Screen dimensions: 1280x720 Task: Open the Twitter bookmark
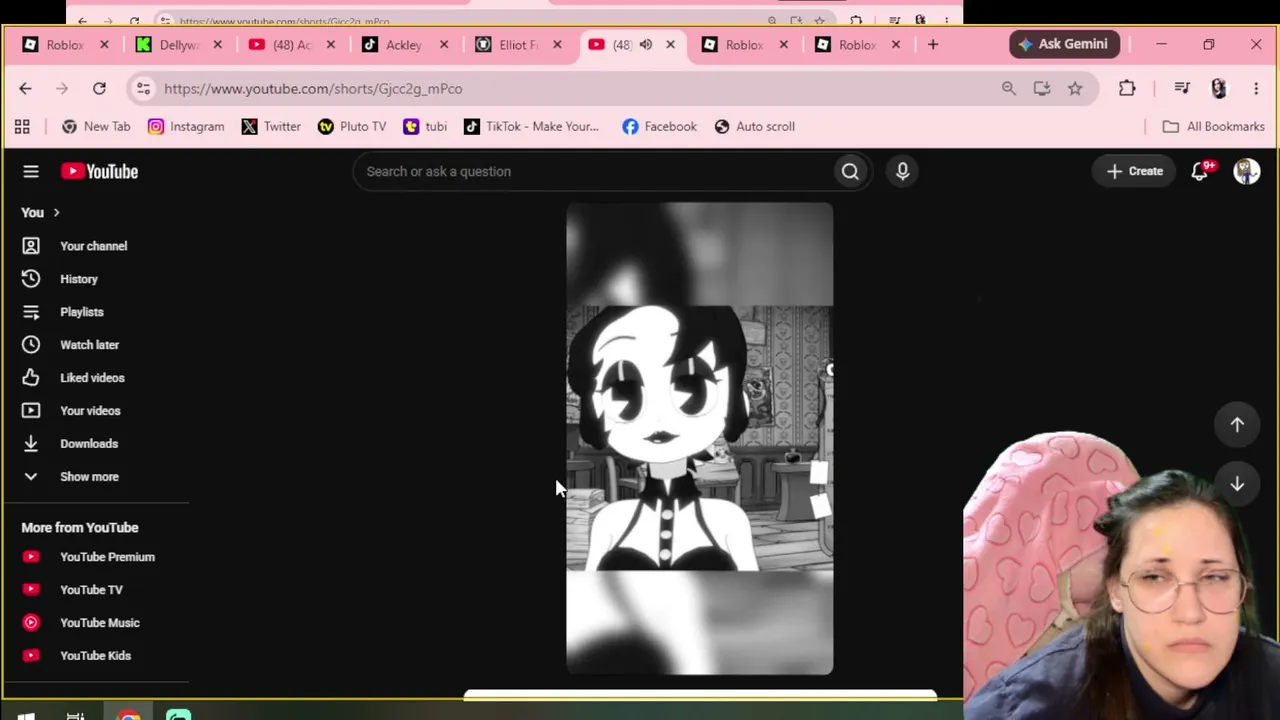tap(270, 127)
